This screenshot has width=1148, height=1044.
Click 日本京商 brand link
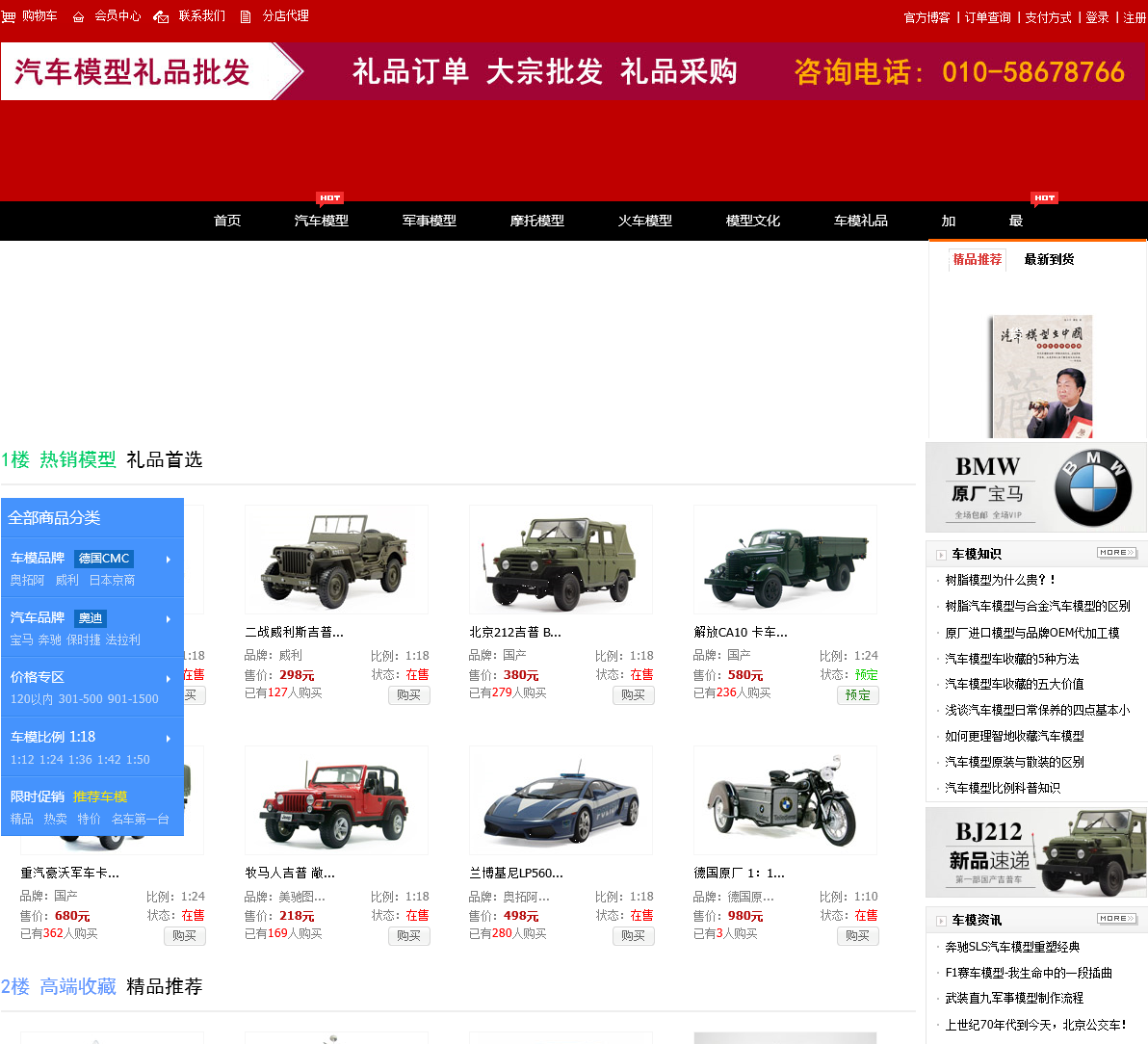tap(112, 581)
